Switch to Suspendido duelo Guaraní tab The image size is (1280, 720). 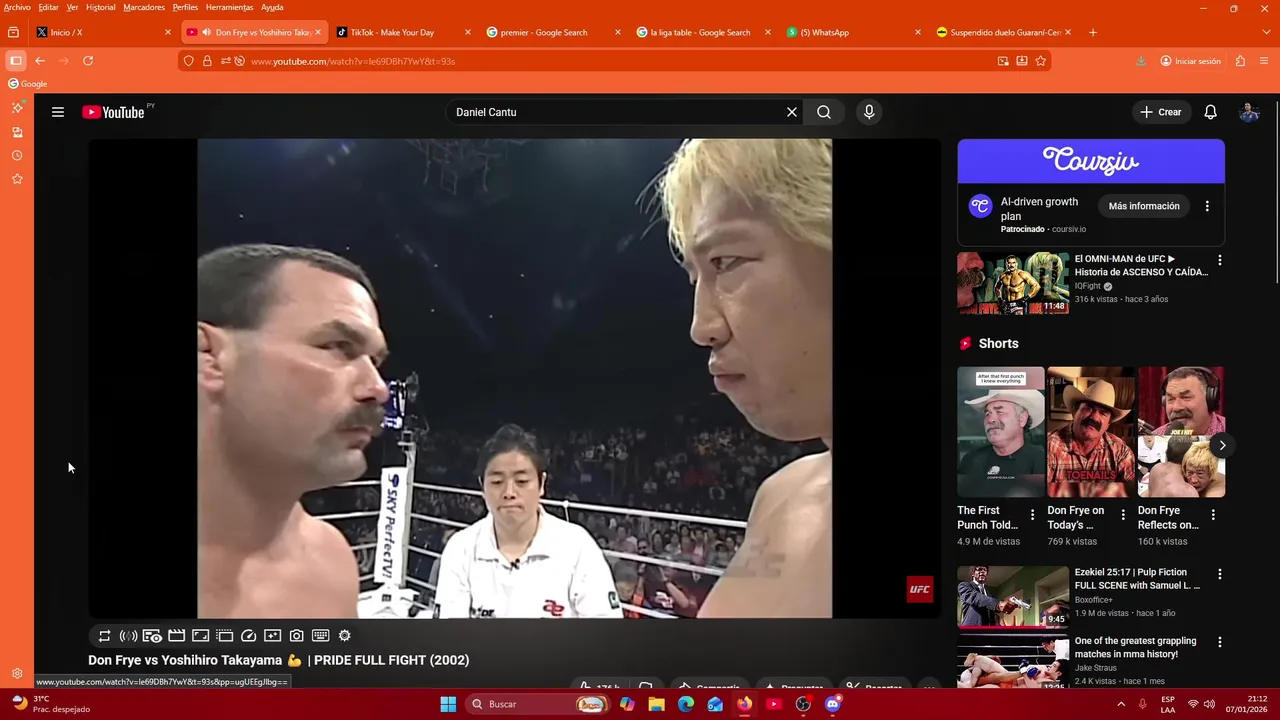click(1004, 32)
